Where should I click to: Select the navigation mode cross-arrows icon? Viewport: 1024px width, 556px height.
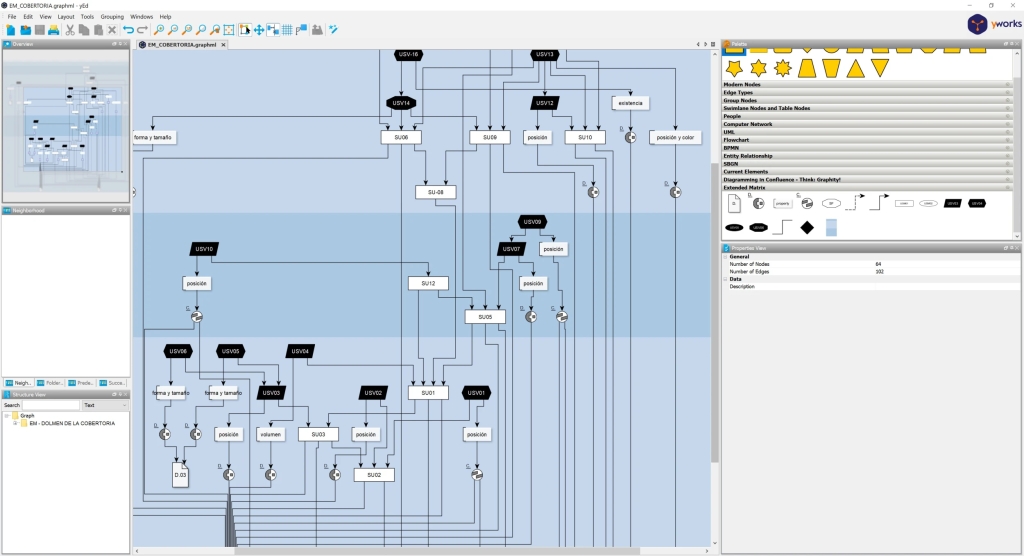(259, 30)
